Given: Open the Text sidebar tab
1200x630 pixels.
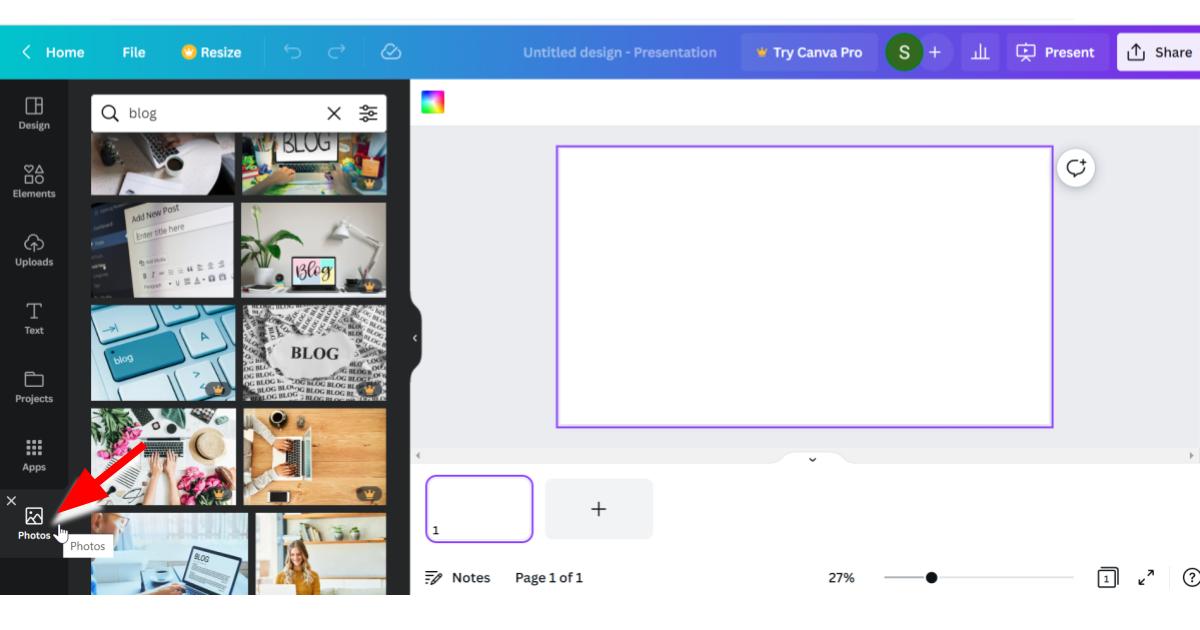Looking at the screenshot, I should click(34, 318).
